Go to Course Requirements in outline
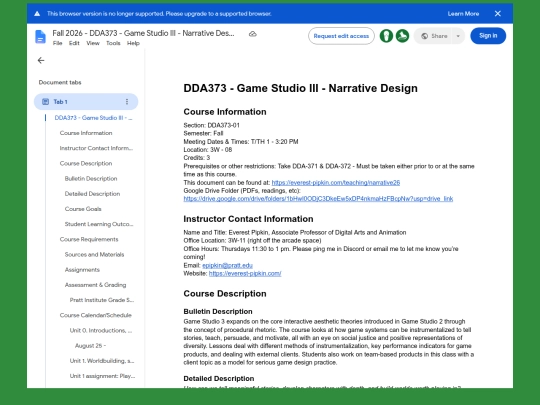The image size is (540, 405). pos(89,239)
